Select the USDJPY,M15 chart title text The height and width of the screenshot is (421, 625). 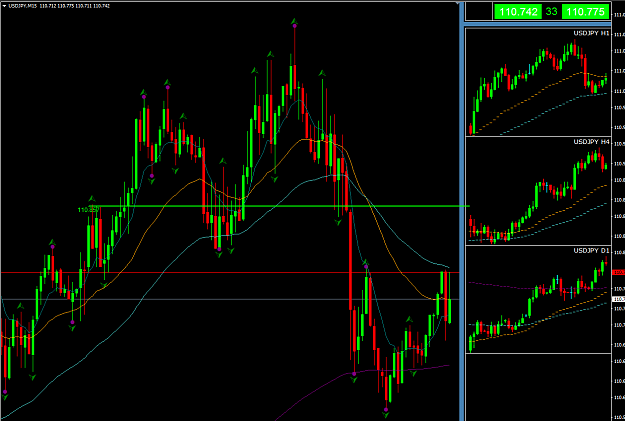click(22, 6)
